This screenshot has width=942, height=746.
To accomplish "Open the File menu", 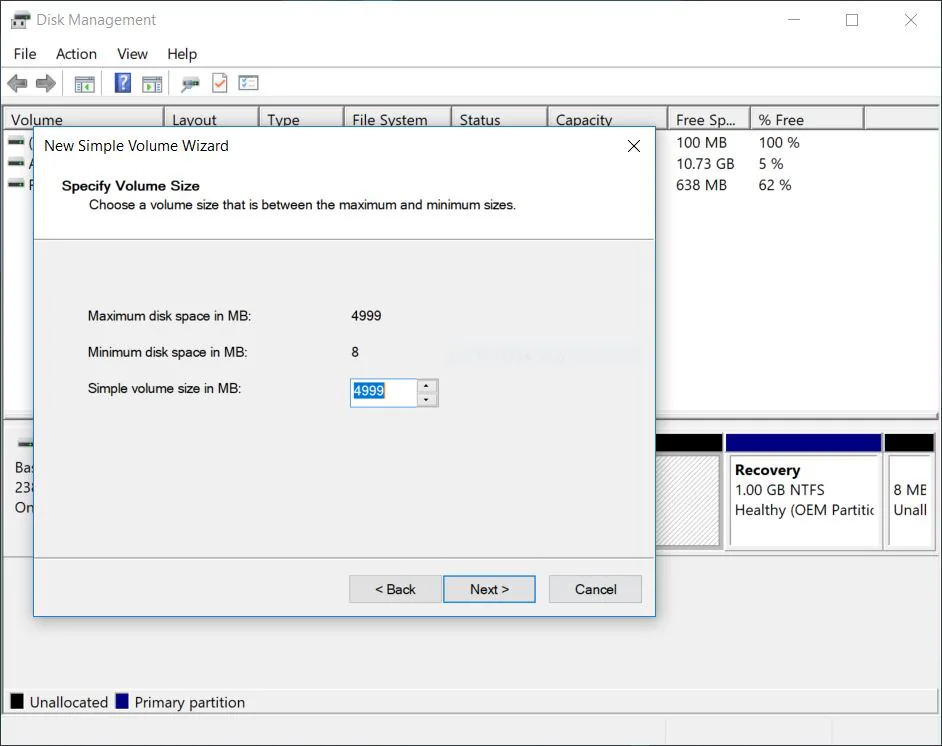I will pyautogui.click(x=25, y=54).
